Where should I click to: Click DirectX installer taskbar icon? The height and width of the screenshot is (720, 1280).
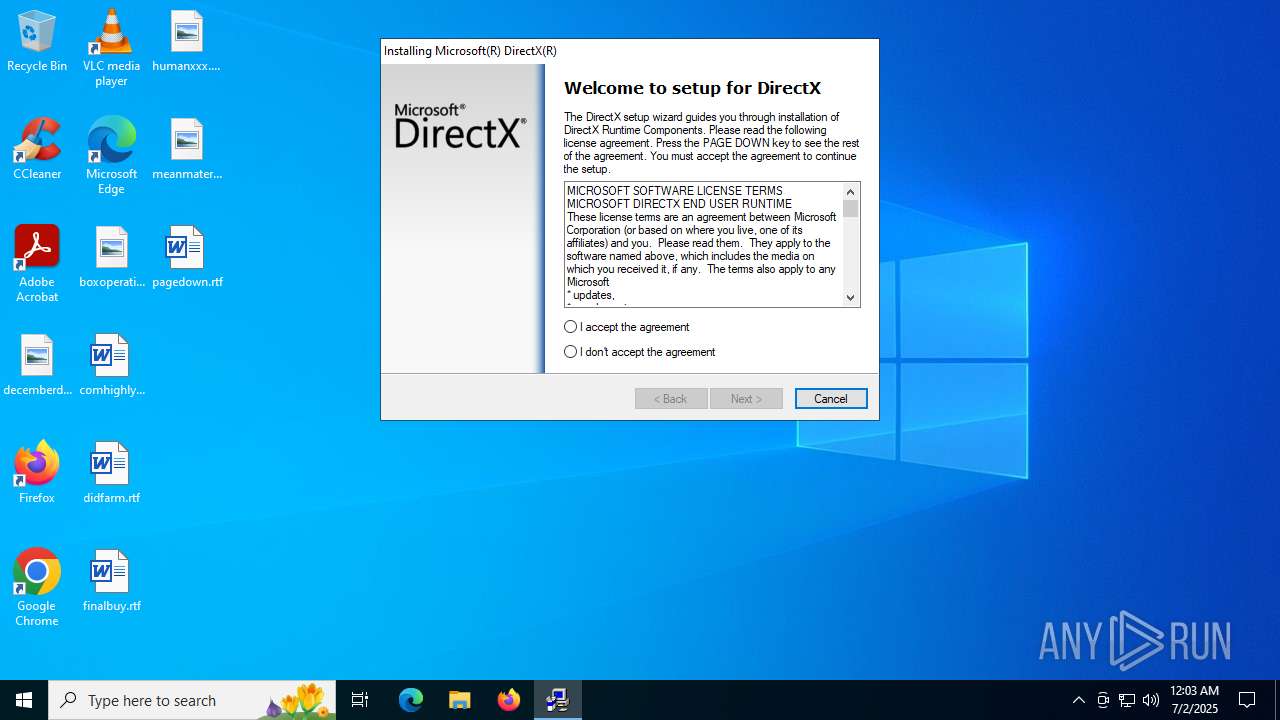(558, 700)
